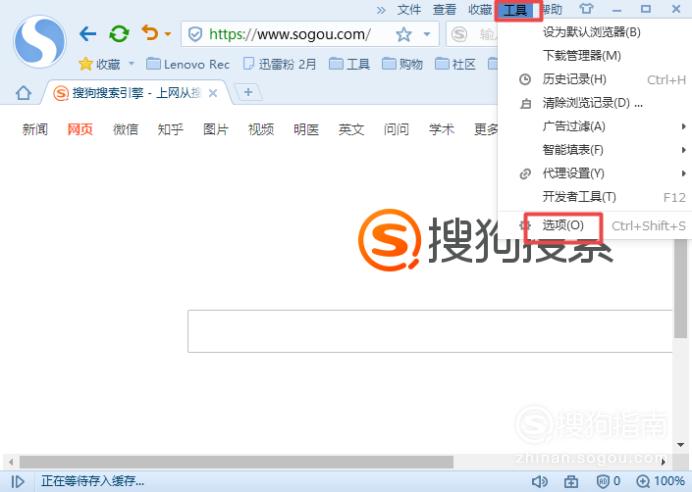
Task: Click the Sogou browser logo avatar
Action: [40, 41]
